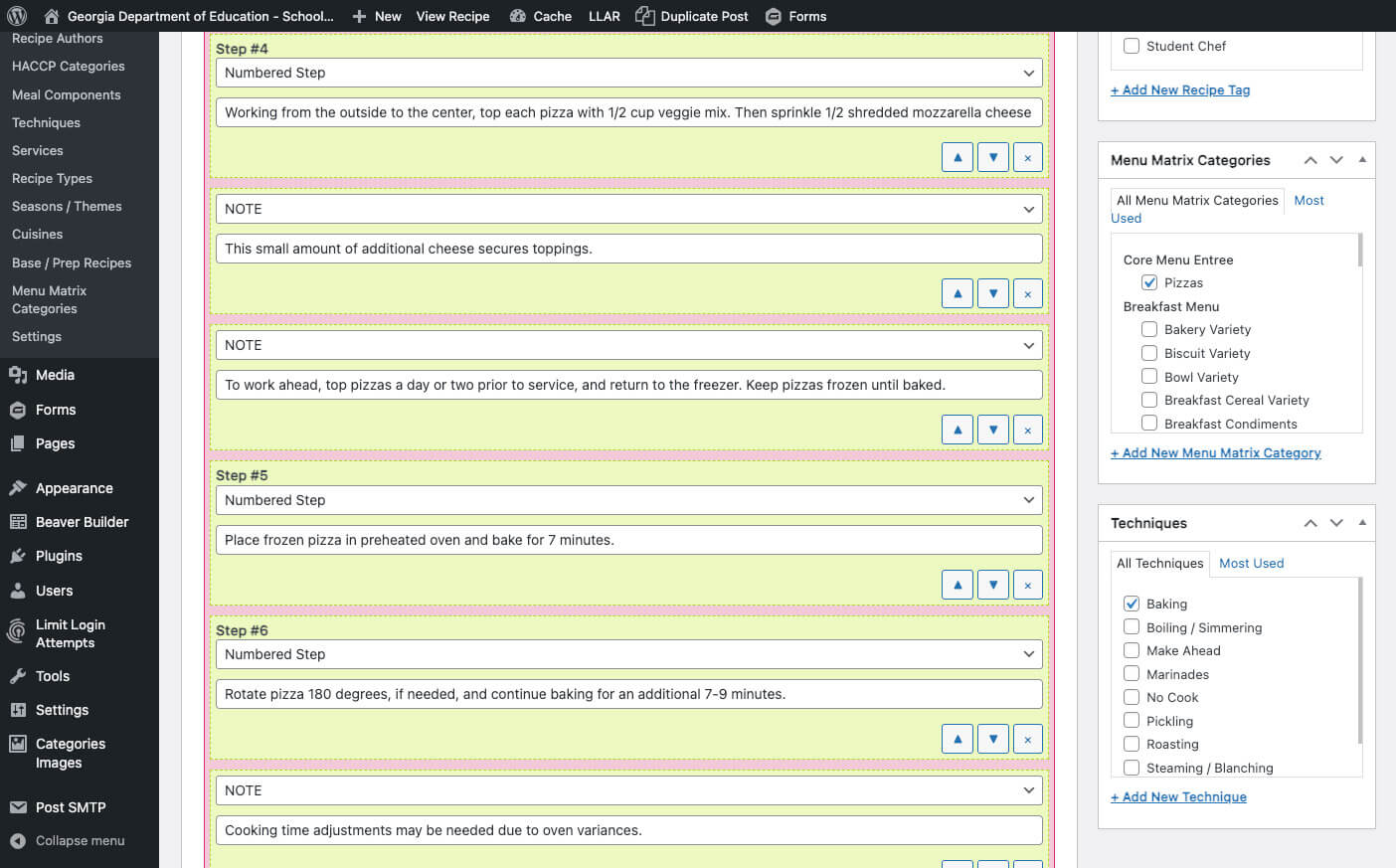This screenshot has height=868, width=1396.
Task: Collapse the admin sidebar menu
Action: click(x=80, y=840)
